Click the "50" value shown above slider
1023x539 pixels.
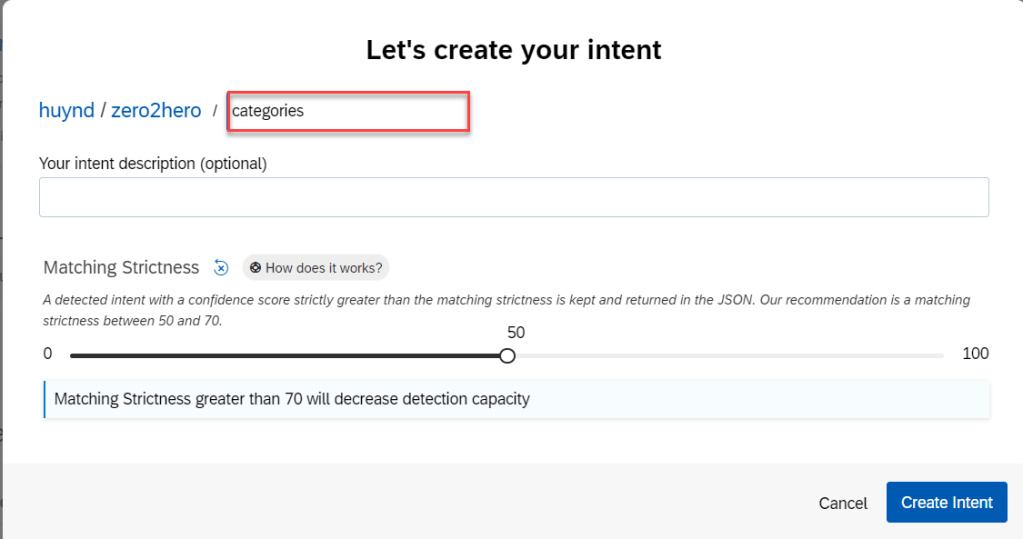pos(516,333)
